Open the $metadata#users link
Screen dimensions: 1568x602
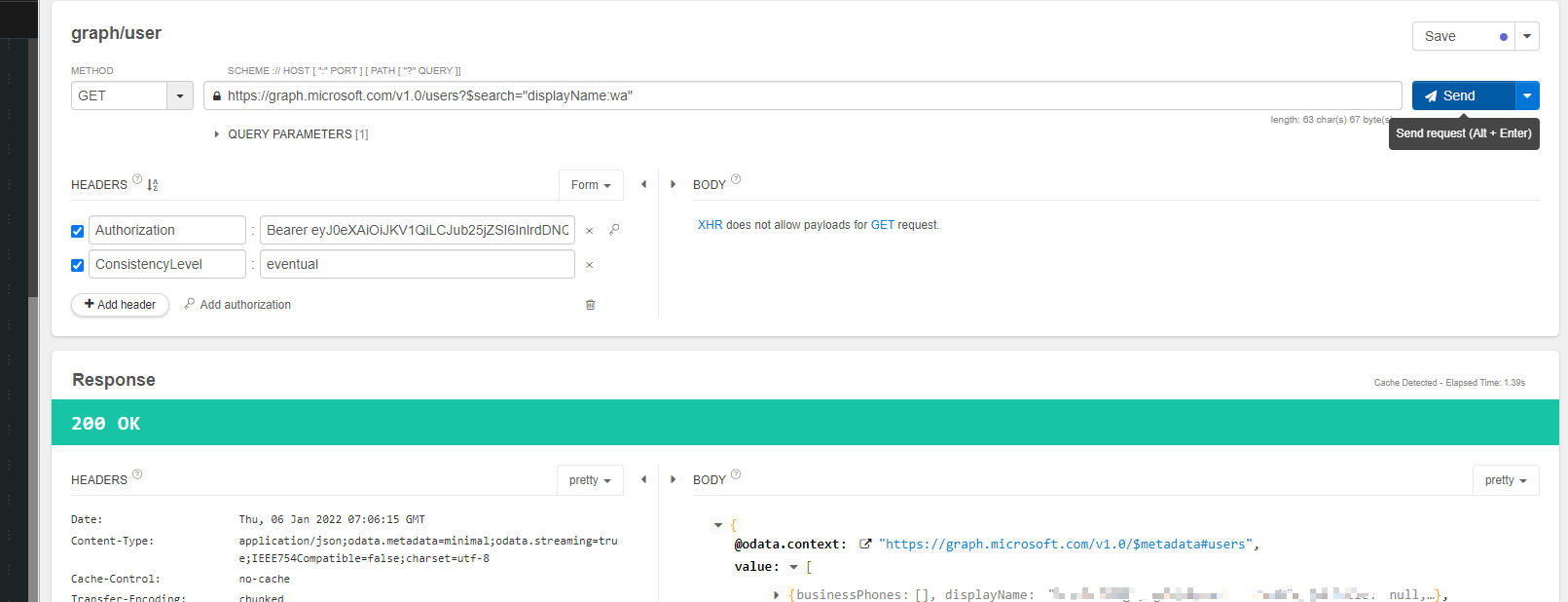[x=1066, y=545]
